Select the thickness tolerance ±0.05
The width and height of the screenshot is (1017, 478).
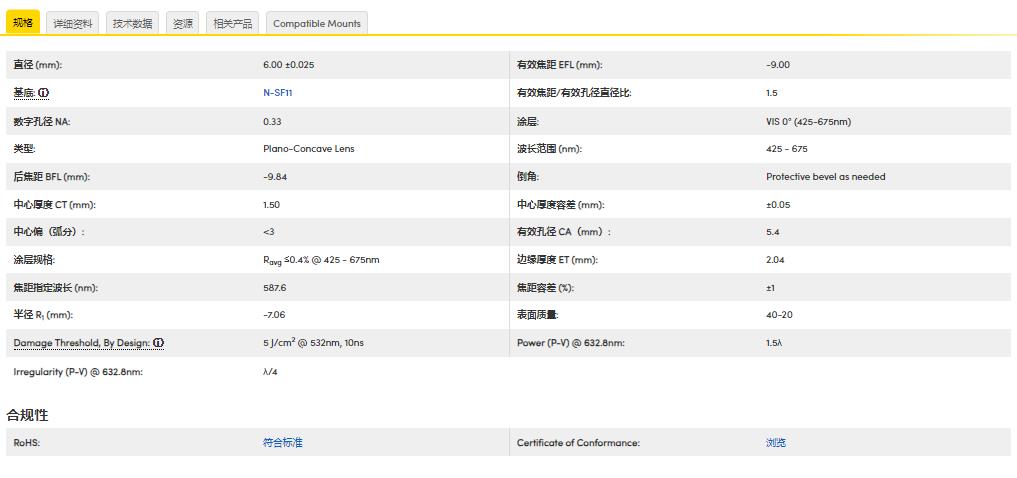tap(778, 204)
